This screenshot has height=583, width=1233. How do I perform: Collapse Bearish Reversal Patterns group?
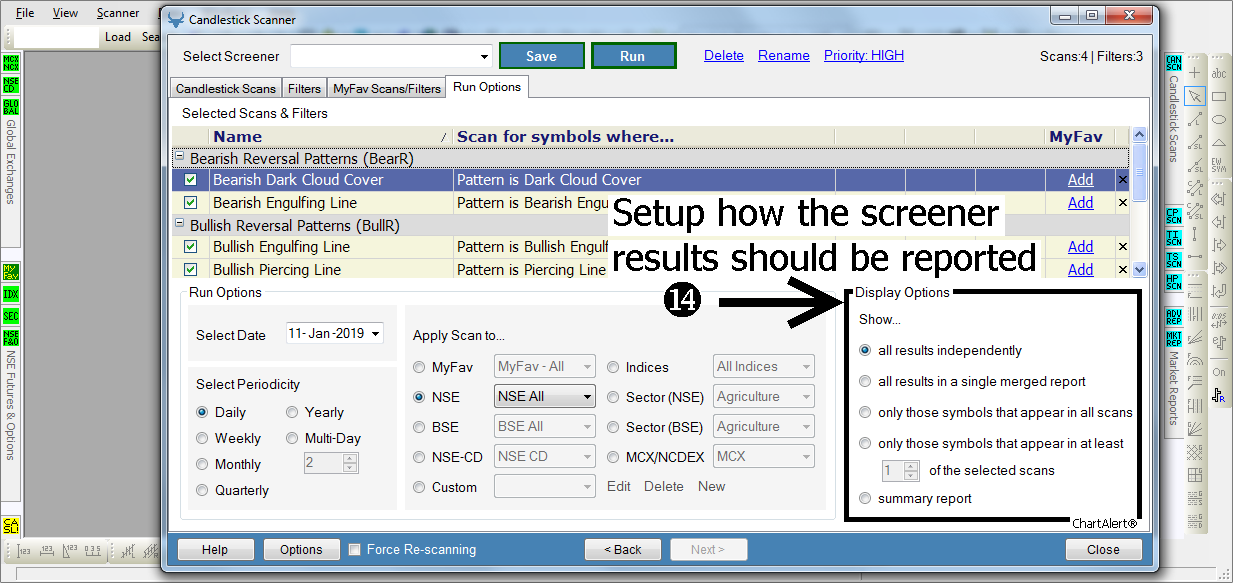180,158
